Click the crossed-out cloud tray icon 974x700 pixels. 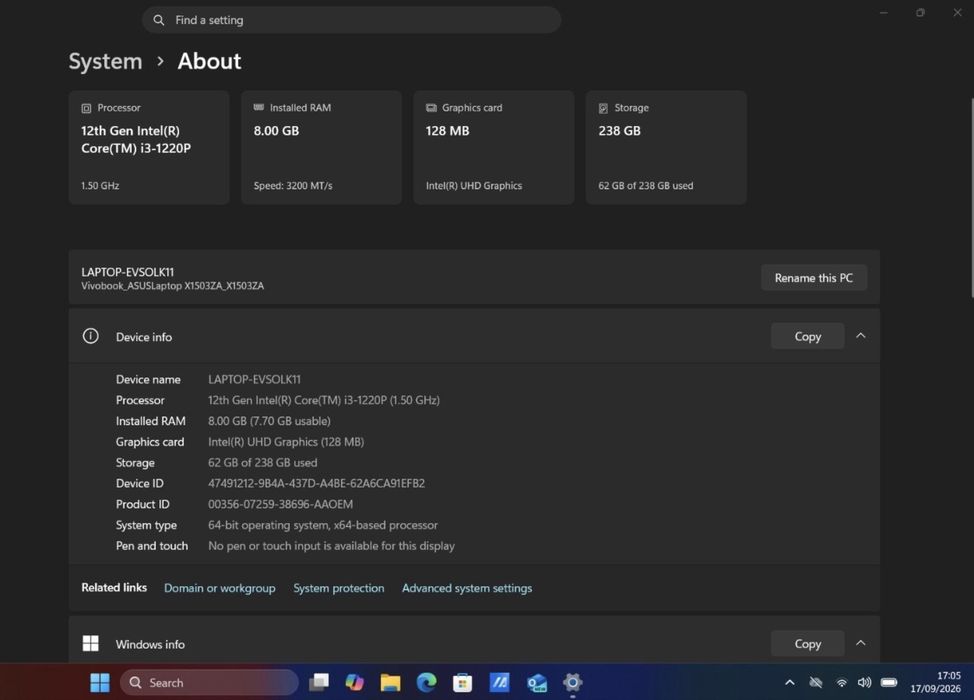click(816, 683)
